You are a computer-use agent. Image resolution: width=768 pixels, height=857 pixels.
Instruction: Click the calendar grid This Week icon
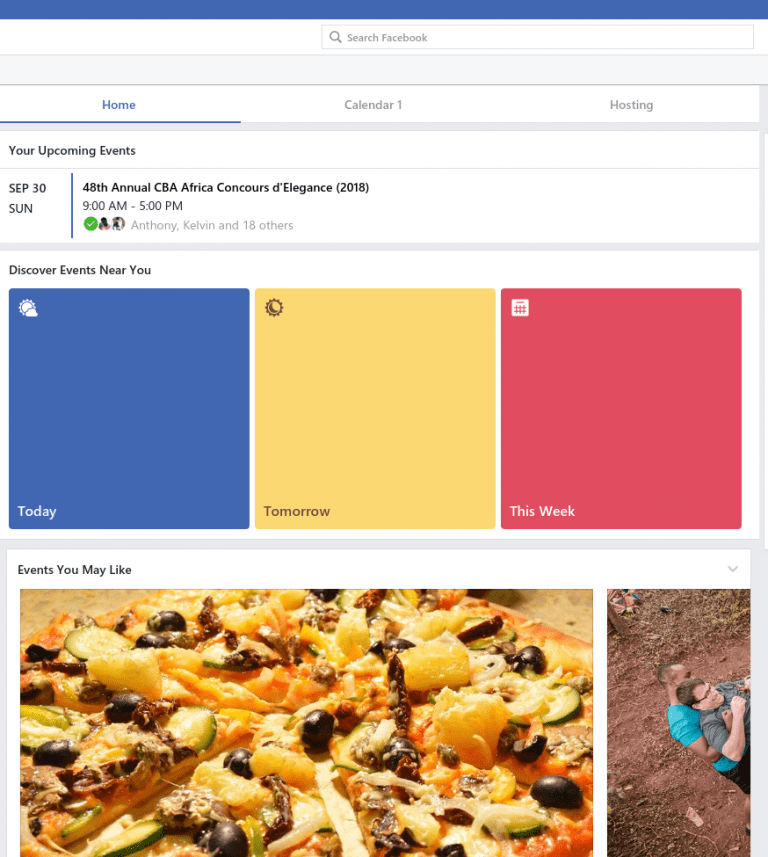coord(520,308)
